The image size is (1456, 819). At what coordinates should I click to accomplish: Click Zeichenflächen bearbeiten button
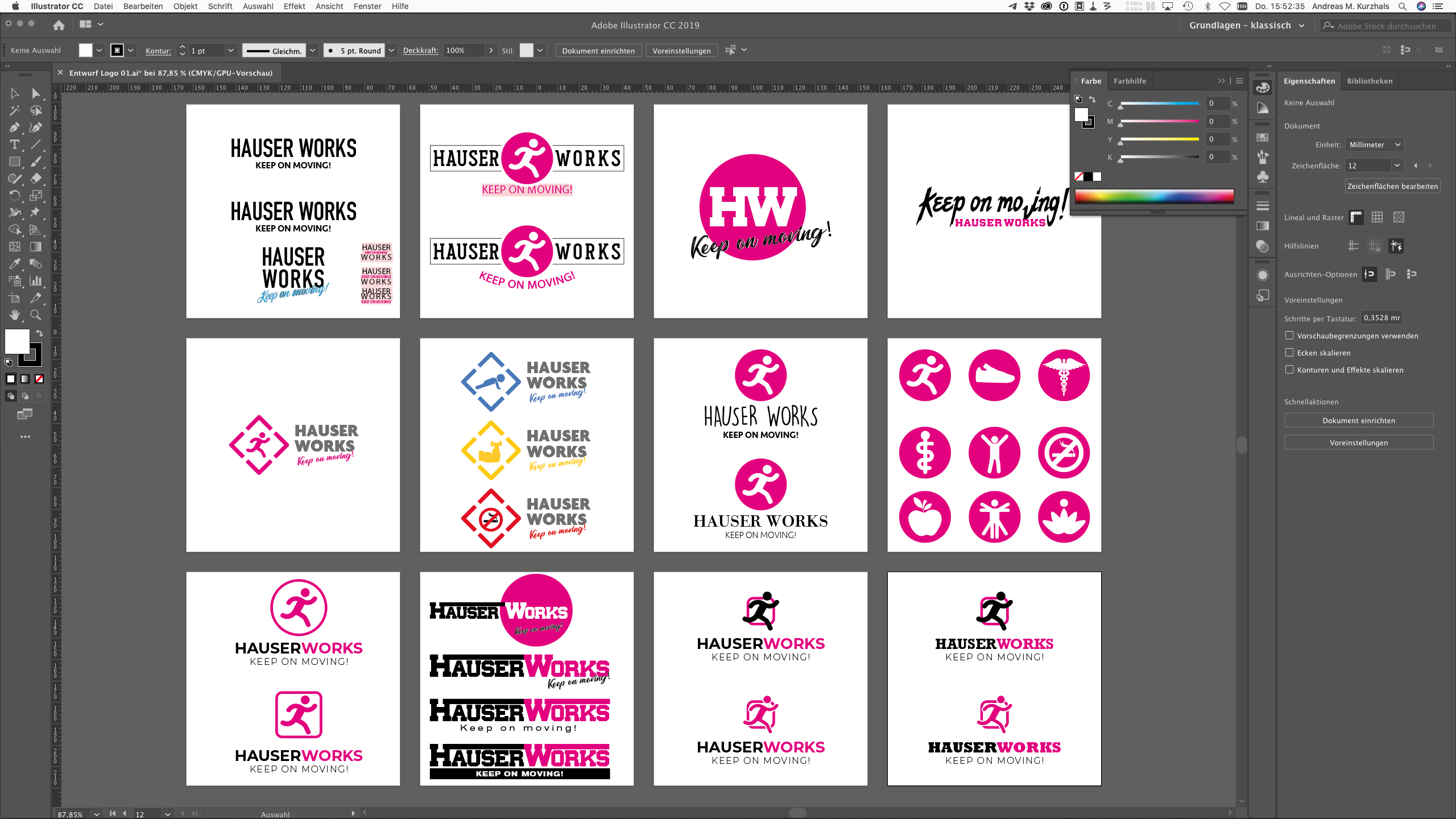1392,186
